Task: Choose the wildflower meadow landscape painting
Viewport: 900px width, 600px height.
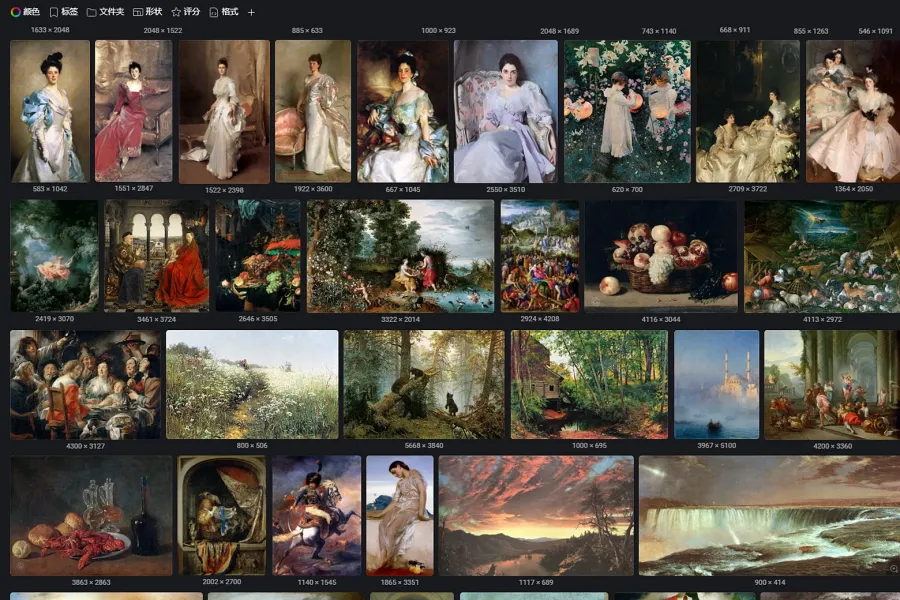Action: (252, 385)
